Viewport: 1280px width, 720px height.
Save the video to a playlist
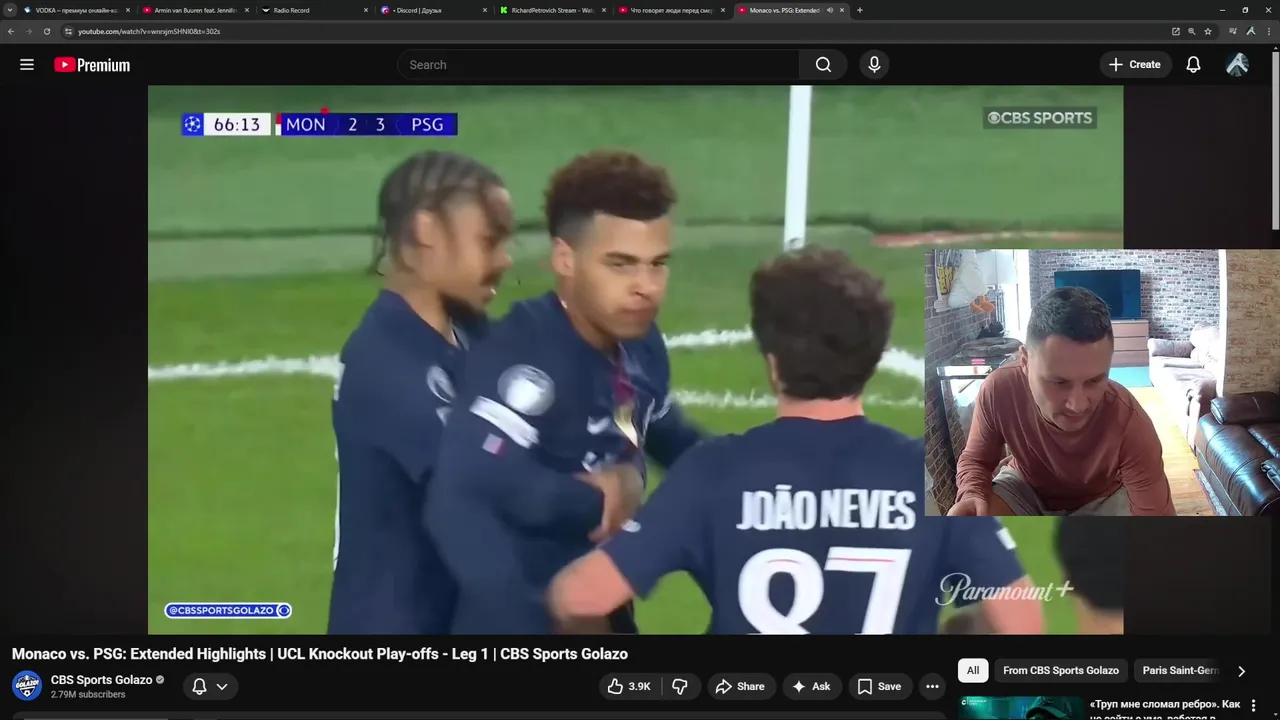879,686
